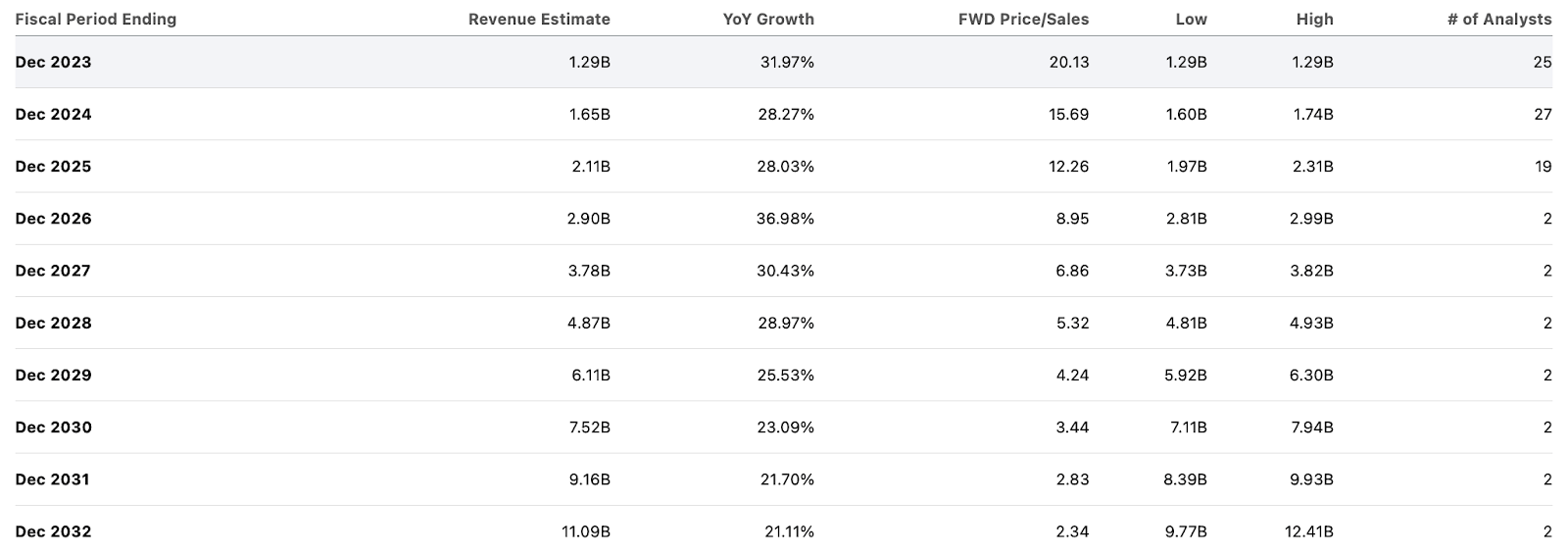
Task: Sort by # of Analysts header
Action: [1498, 19]
